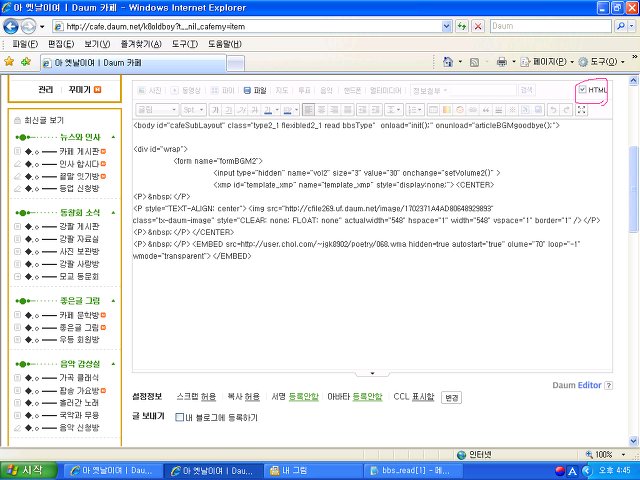Insert a quotation block in the editor
The image size is (640, 480).
coord(486,110)
